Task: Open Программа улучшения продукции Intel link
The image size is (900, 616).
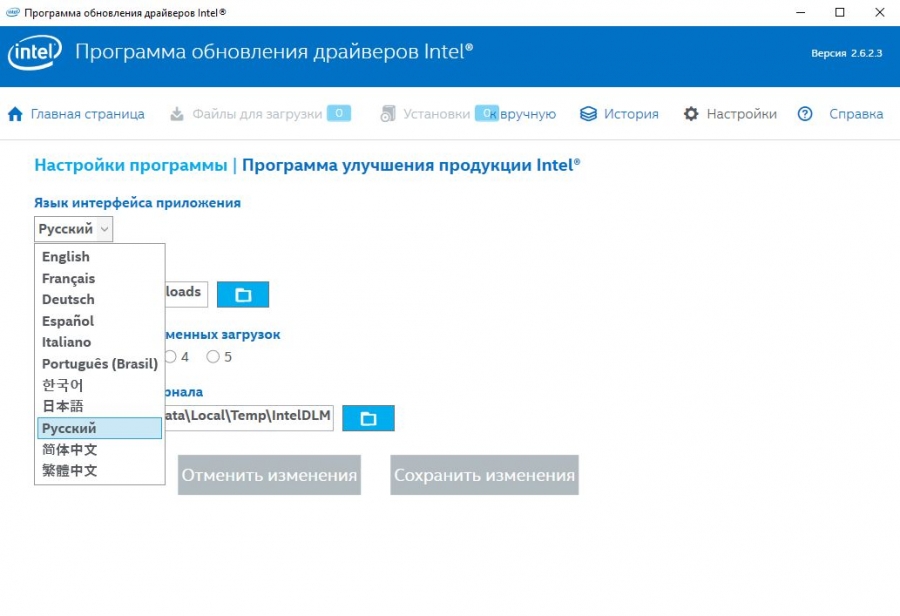Action: click(411, 165)
